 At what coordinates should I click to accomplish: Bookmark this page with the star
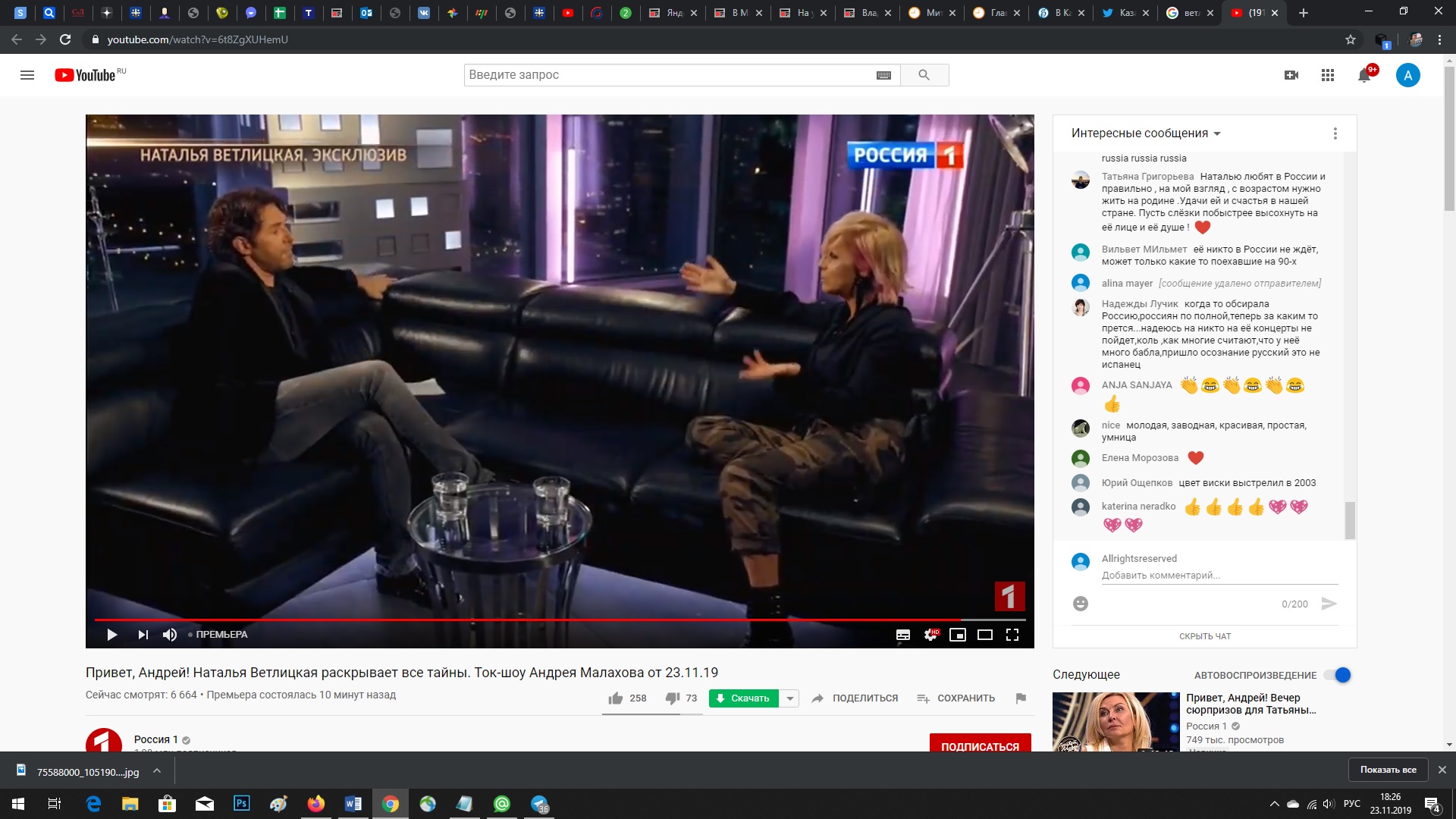click(1351, 39)
